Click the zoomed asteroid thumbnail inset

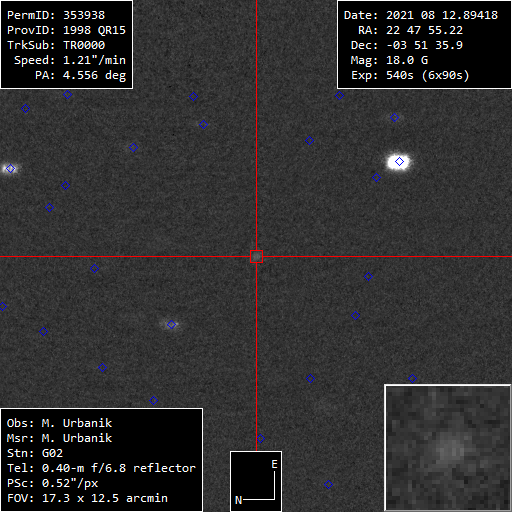pyautogui.click(x=448, y=448)
